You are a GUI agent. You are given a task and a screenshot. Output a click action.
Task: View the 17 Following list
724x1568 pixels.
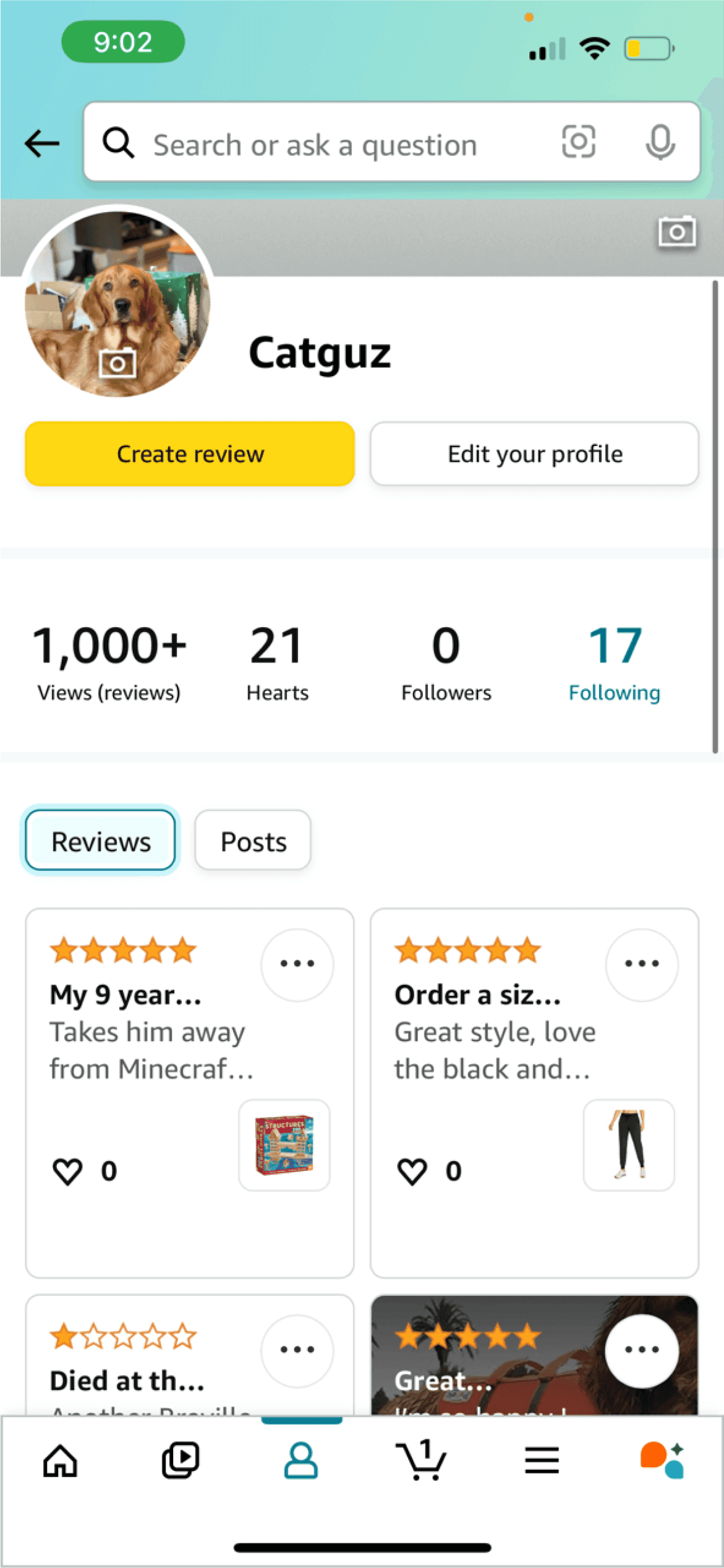tap(615, 662)
